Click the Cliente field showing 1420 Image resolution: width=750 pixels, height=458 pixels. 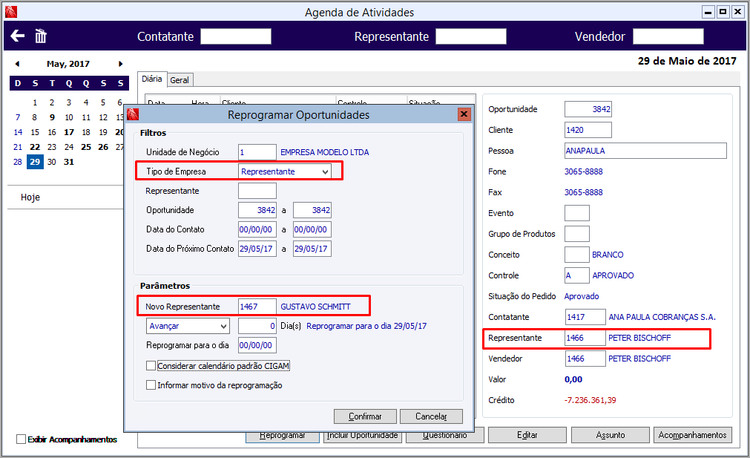coord(588,130)
